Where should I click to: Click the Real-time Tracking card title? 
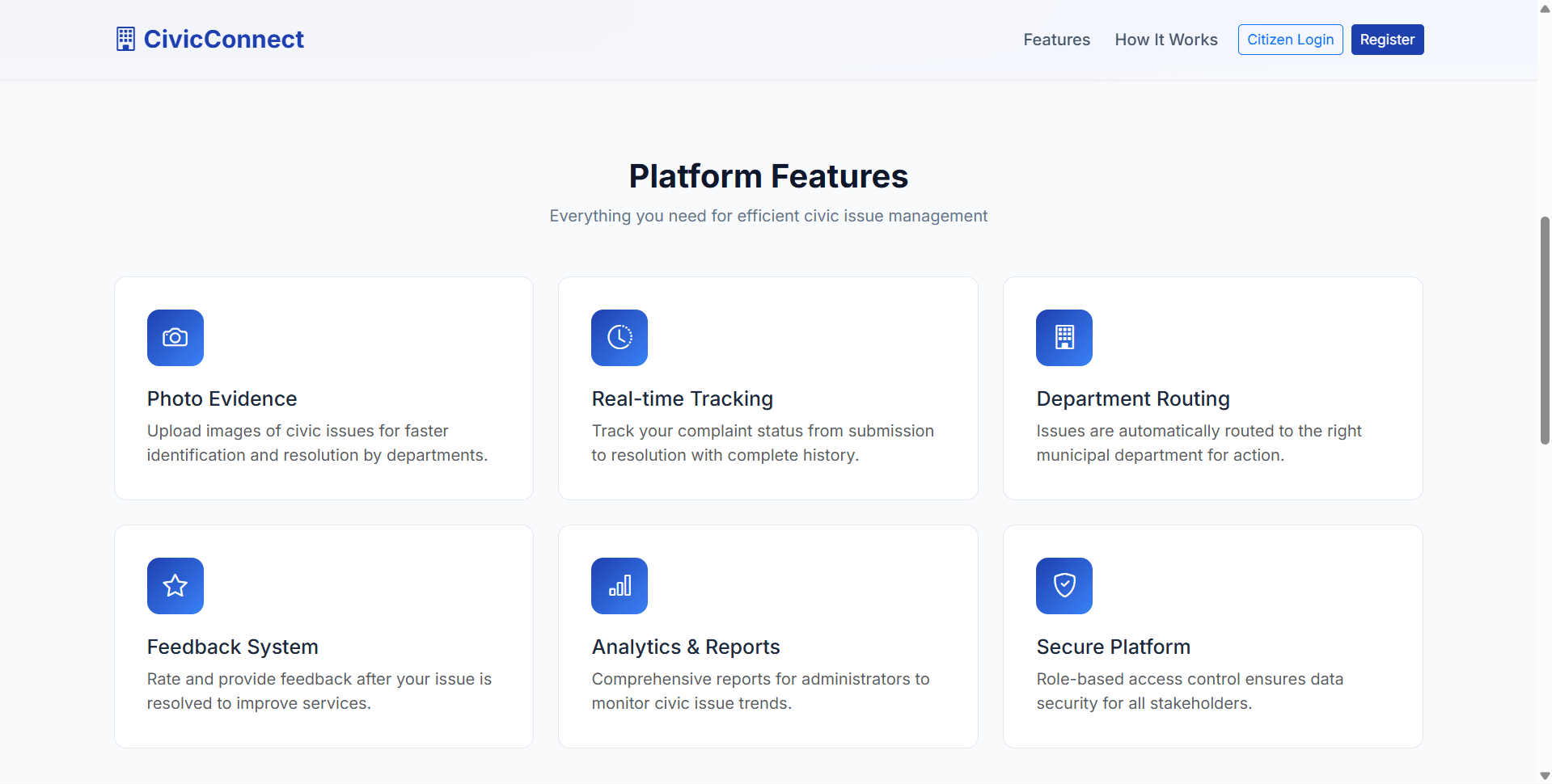coord(682,398)
